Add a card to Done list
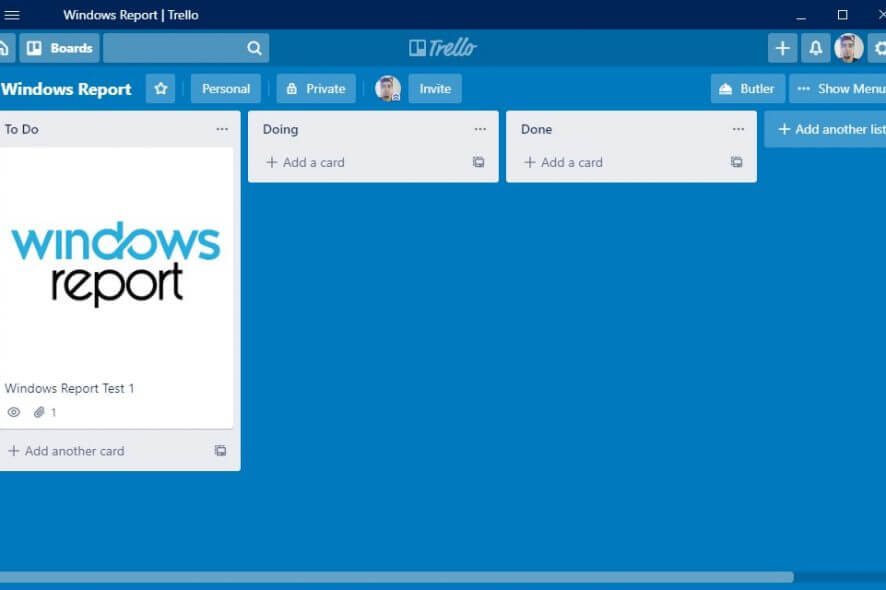Viewport: 886px width, 590px height. point(564,163)
